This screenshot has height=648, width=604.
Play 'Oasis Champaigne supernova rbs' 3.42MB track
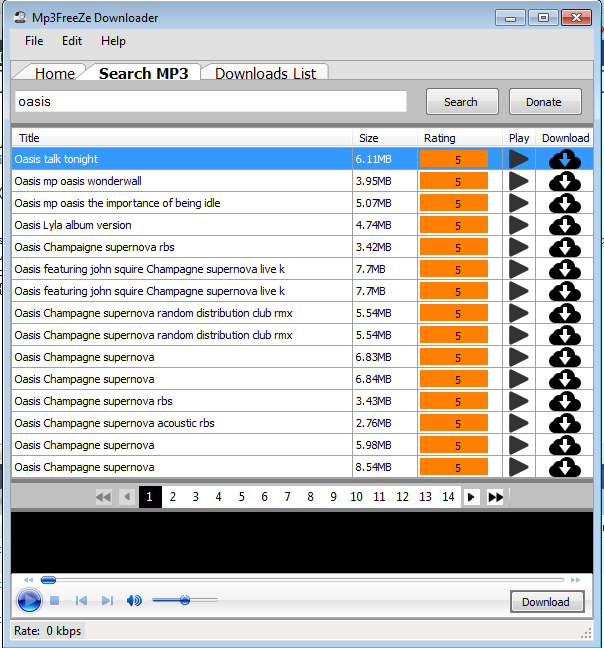[518, 247]
